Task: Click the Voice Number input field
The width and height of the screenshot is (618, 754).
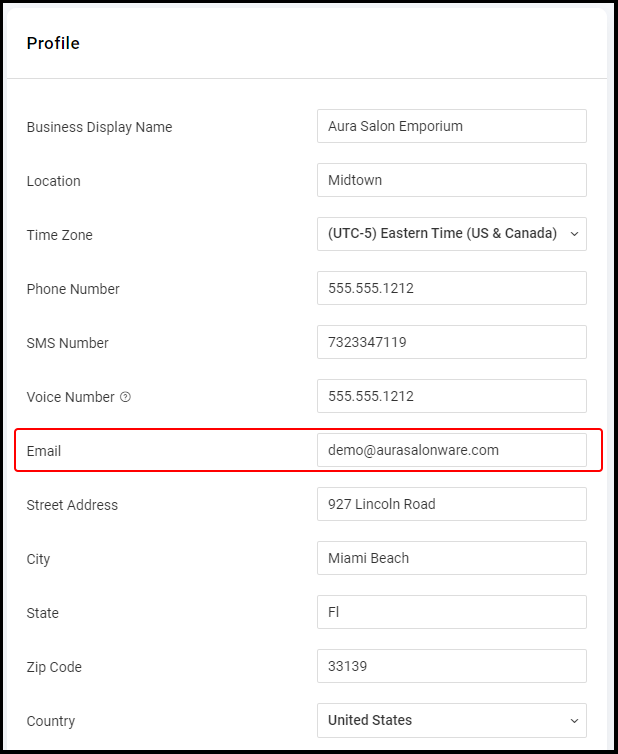Action: click(x=452, y=396)
